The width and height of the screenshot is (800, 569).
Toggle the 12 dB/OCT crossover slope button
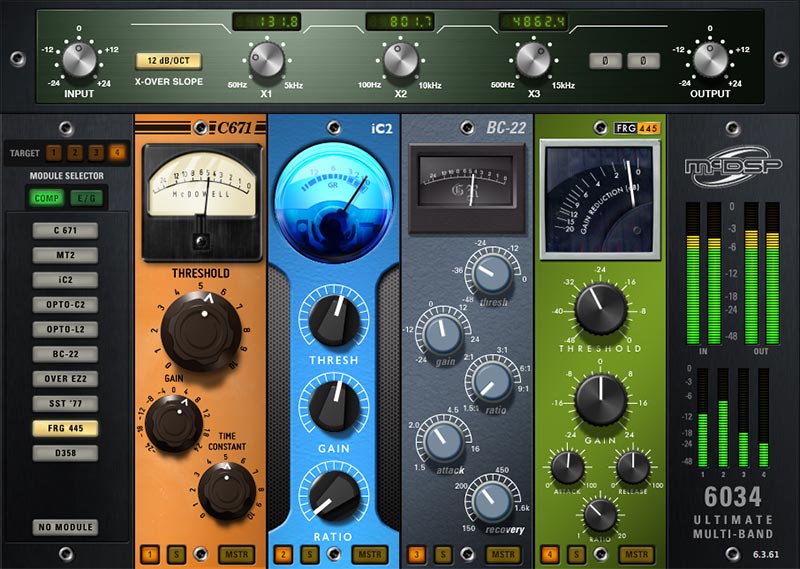tap(168, 61)
